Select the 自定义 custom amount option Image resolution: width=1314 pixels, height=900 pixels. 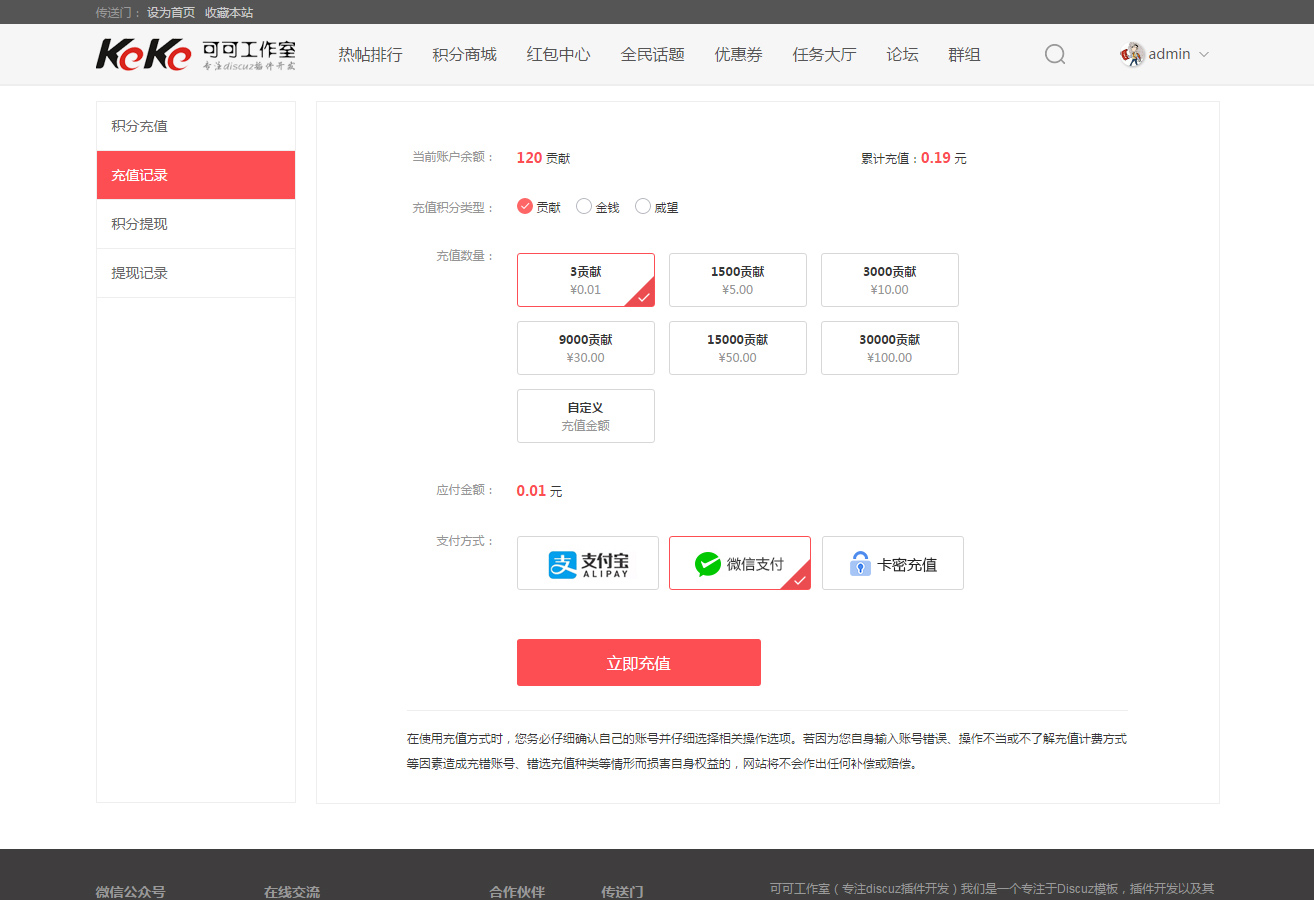(585, 416)
